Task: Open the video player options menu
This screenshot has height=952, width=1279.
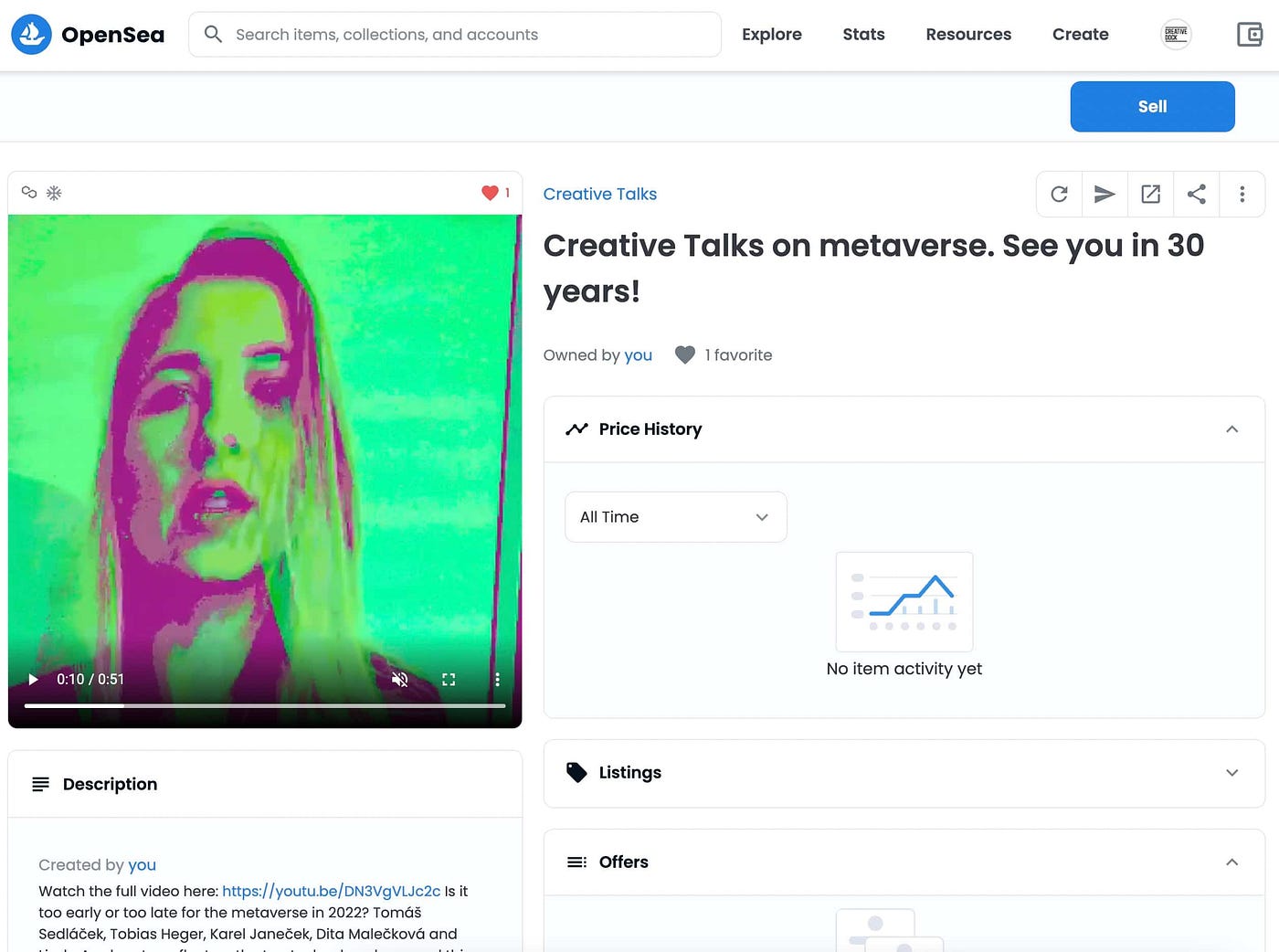Action: (x=497, y=680)
